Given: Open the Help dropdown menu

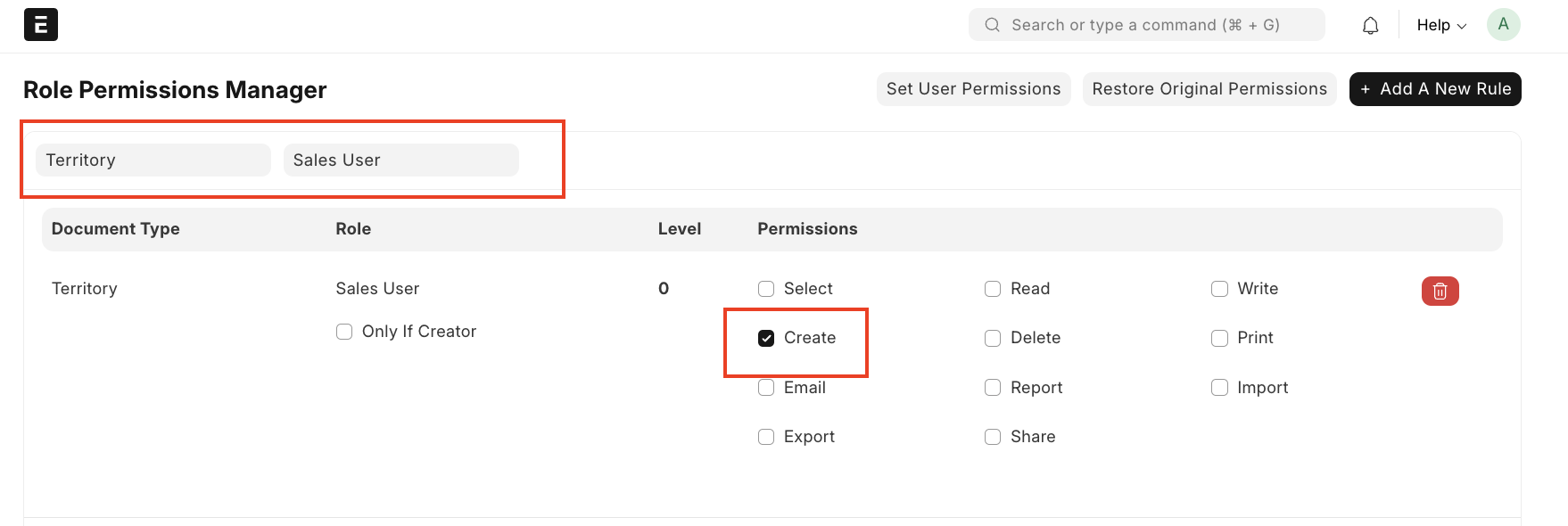Looking at the screenshot, I should [1440, 25].
